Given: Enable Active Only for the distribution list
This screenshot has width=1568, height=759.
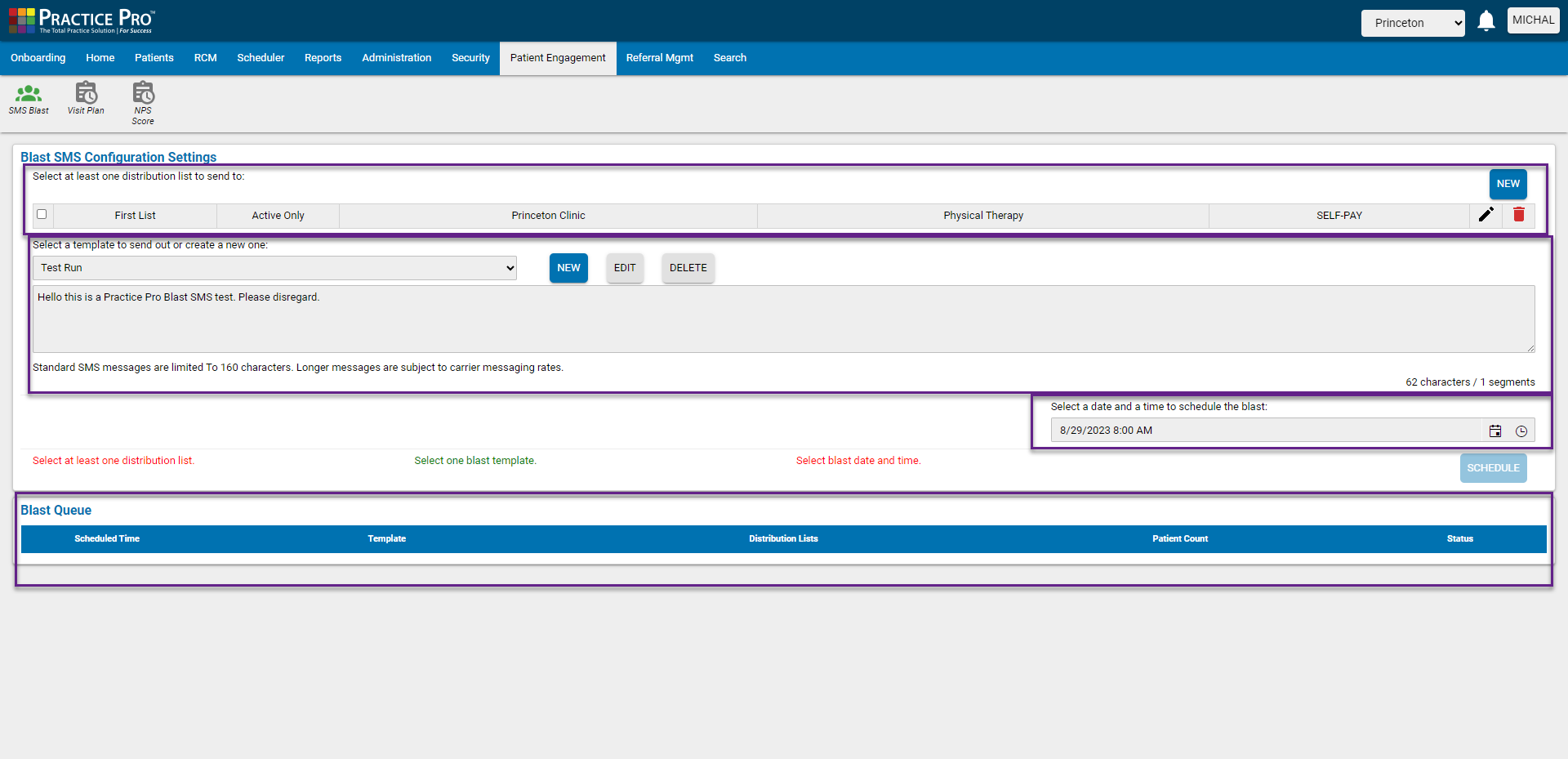Looking at the screenshot, I should click(x=278, y=215).
